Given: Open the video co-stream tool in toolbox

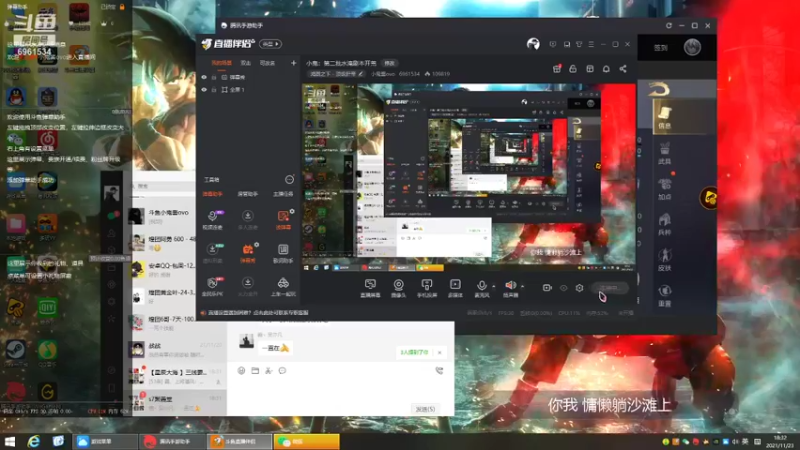Looking at the screenshot, I should pyautogui.click(x=213, y=219).
